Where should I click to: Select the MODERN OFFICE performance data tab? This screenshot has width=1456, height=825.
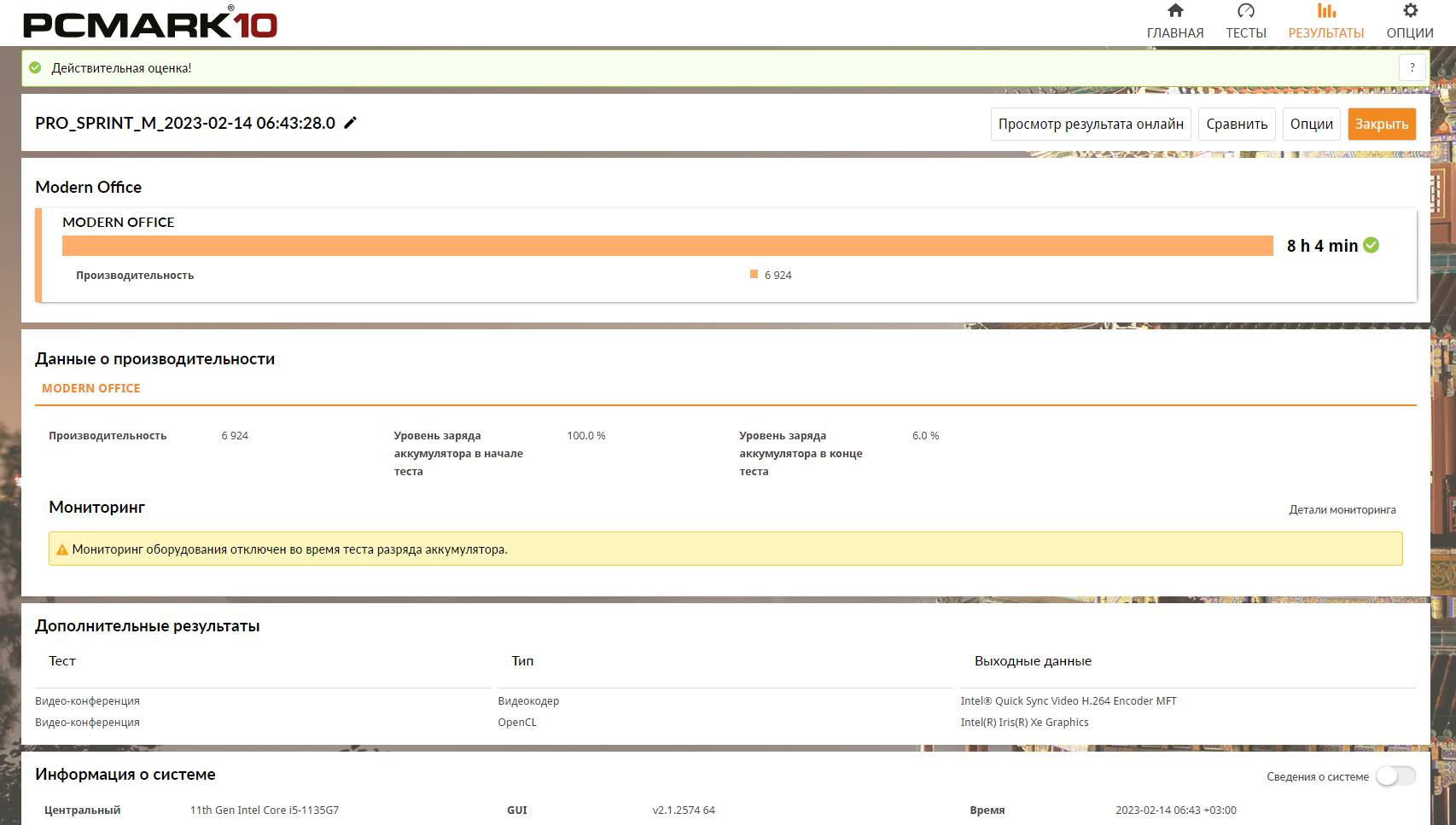(91, 388)
